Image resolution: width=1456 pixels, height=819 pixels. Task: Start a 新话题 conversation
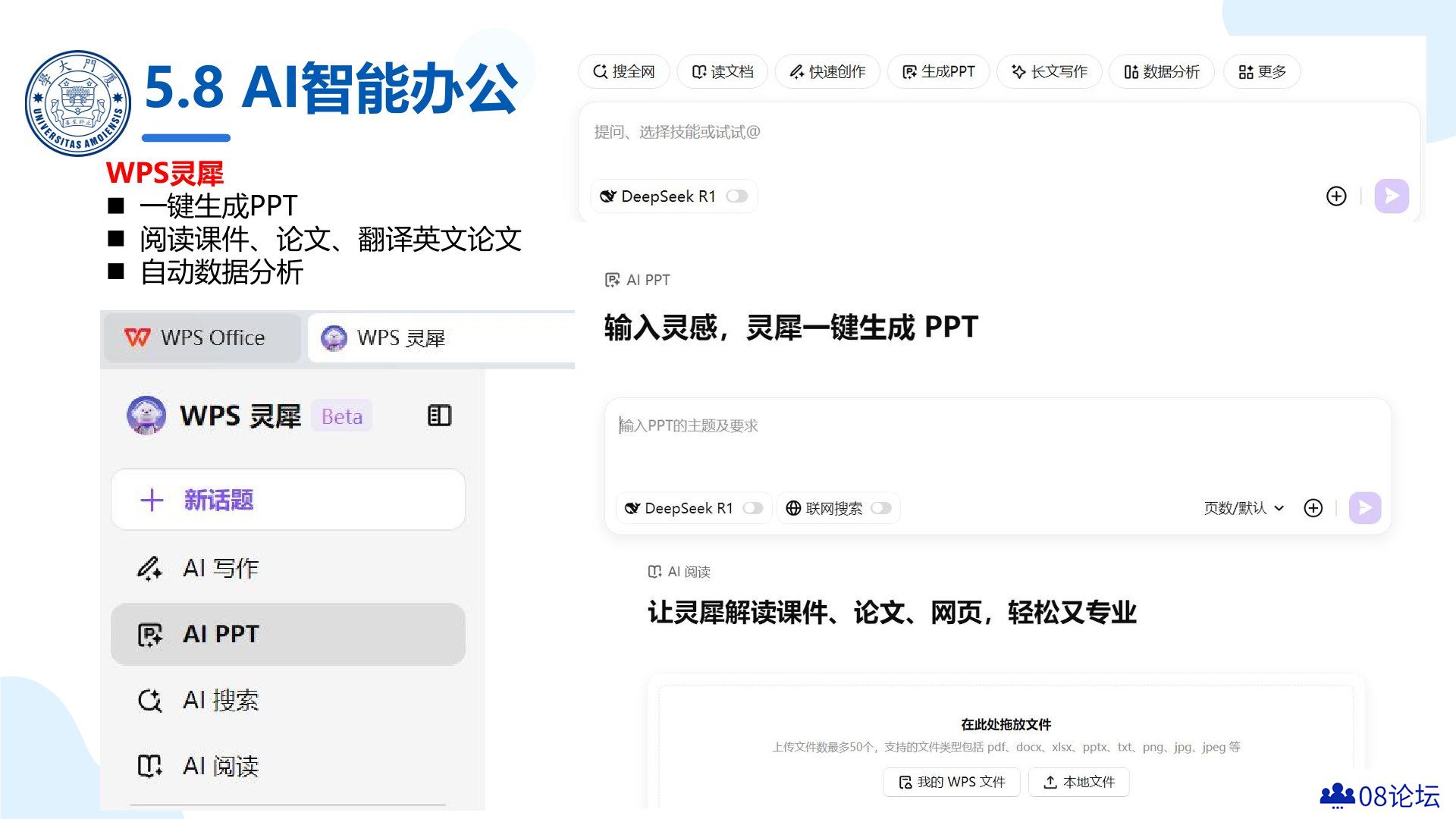tap(287, 500)
